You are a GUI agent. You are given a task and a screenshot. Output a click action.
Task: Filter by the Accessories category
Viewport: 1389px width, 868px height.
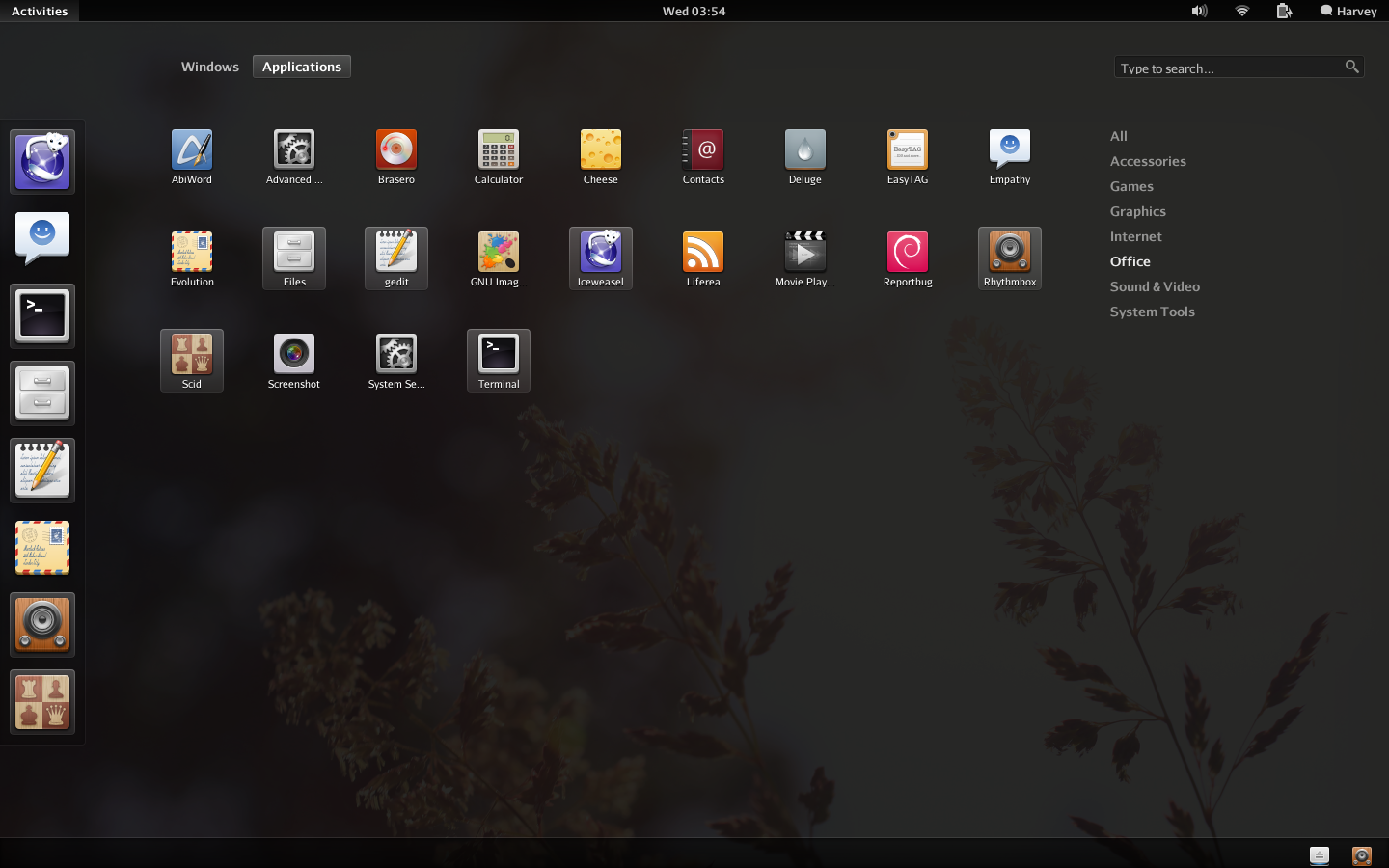coord(1148,161)
